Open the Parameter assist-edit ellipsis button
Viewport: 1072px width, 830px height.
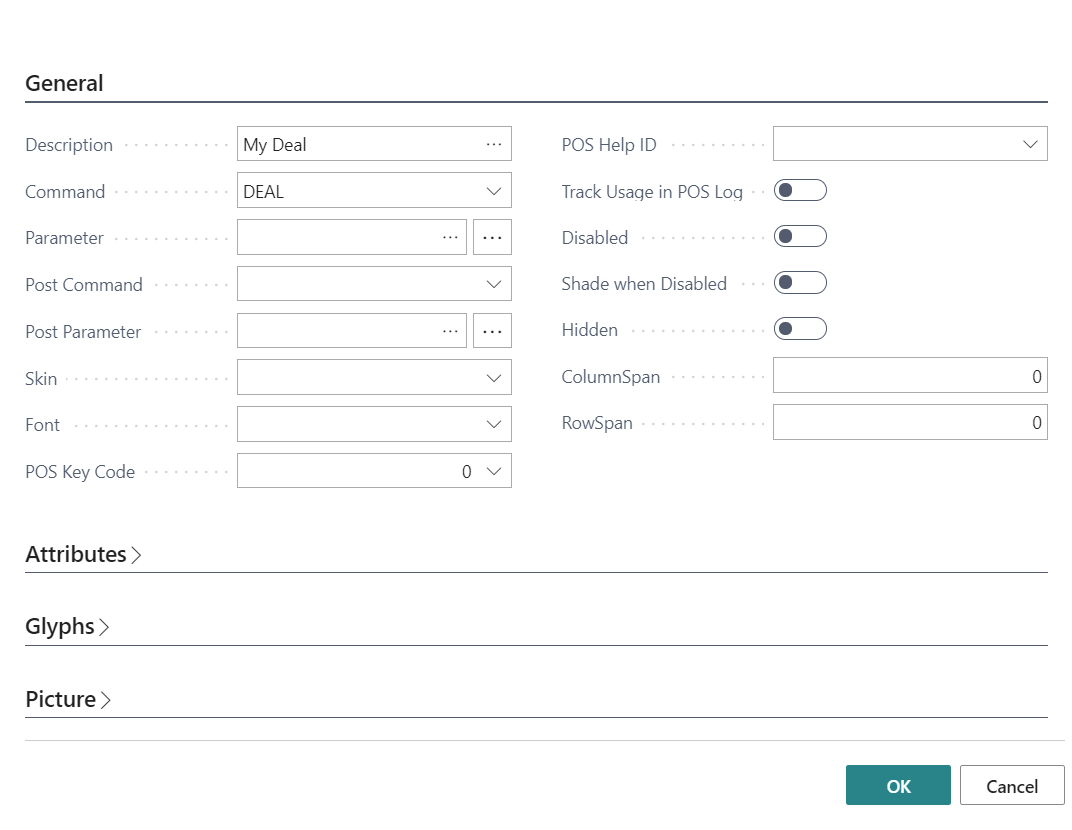click(492, 238)
